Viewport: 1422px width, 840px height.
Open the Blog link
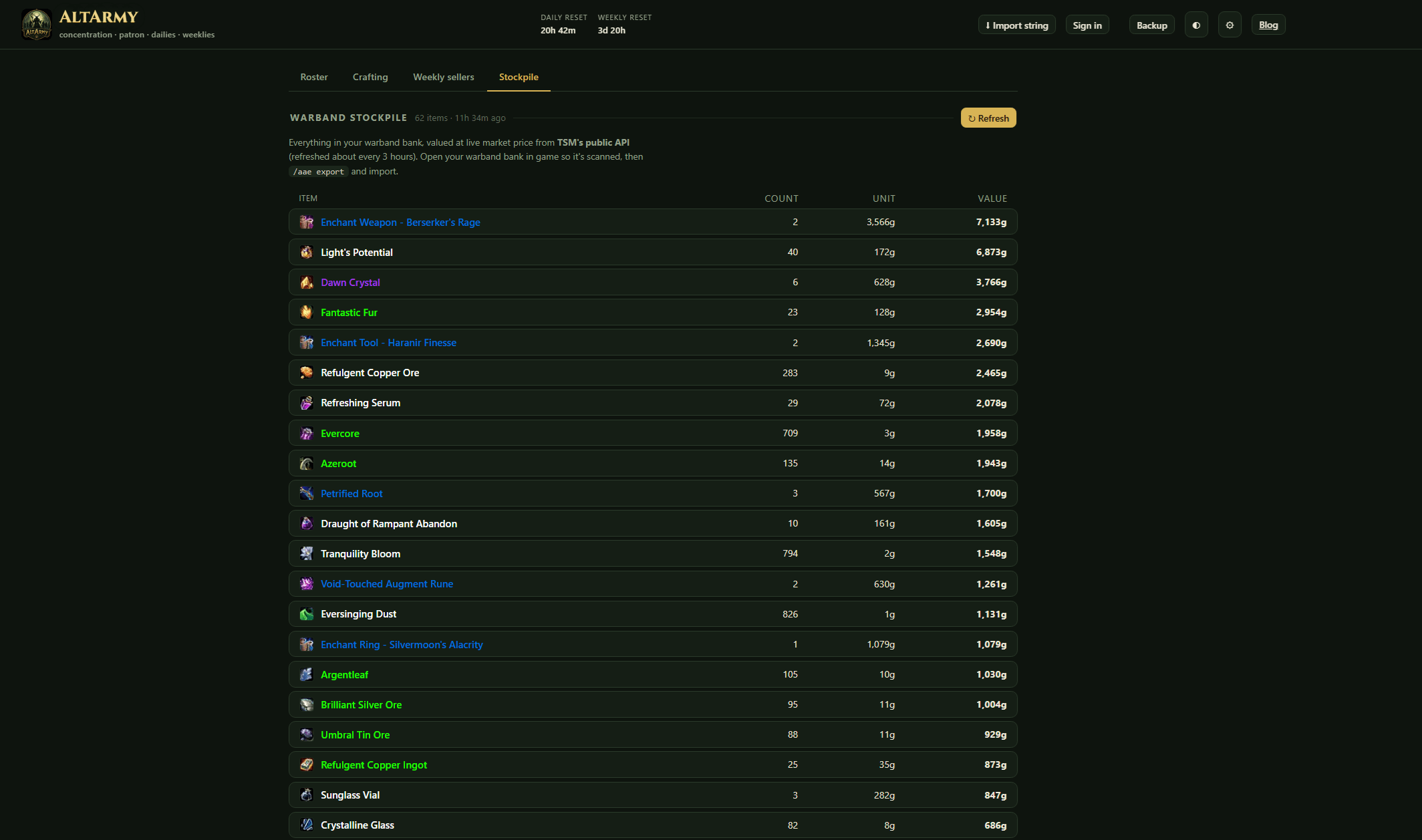[1268, 25]
